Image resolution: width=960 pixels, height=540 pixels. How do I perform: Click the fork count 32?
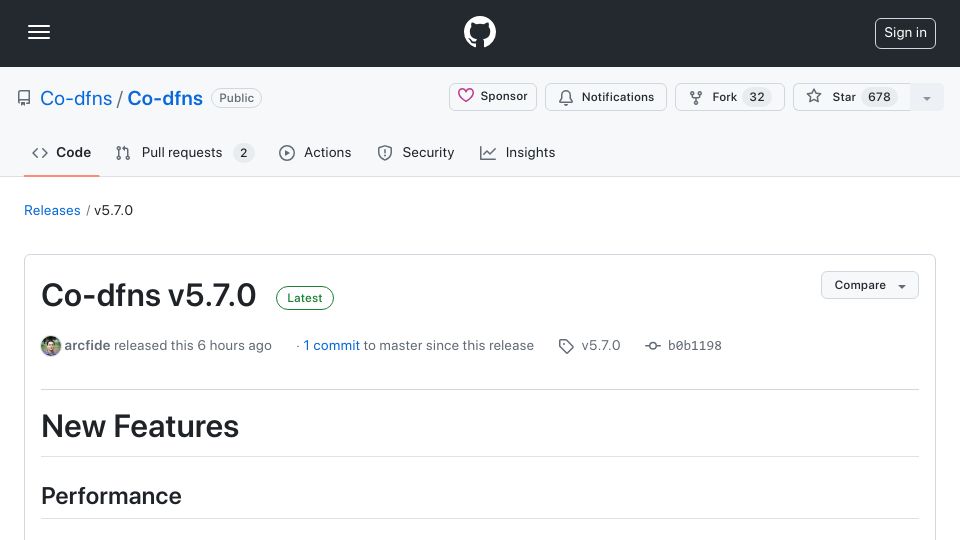pos(757,97)
